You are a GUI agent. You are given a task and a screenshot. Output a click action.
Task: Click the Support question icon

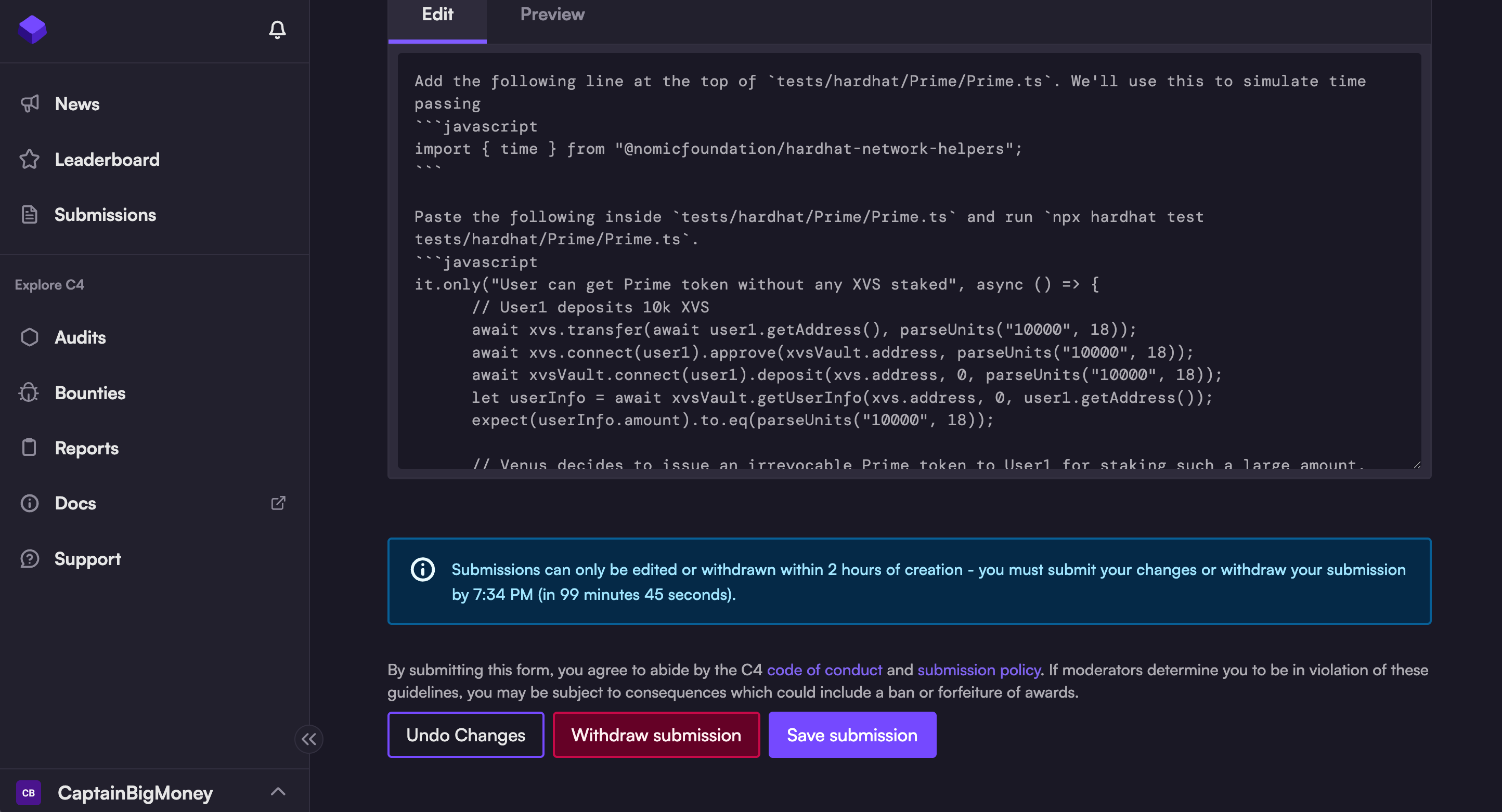pyautogui.click(x=29, y=558)
